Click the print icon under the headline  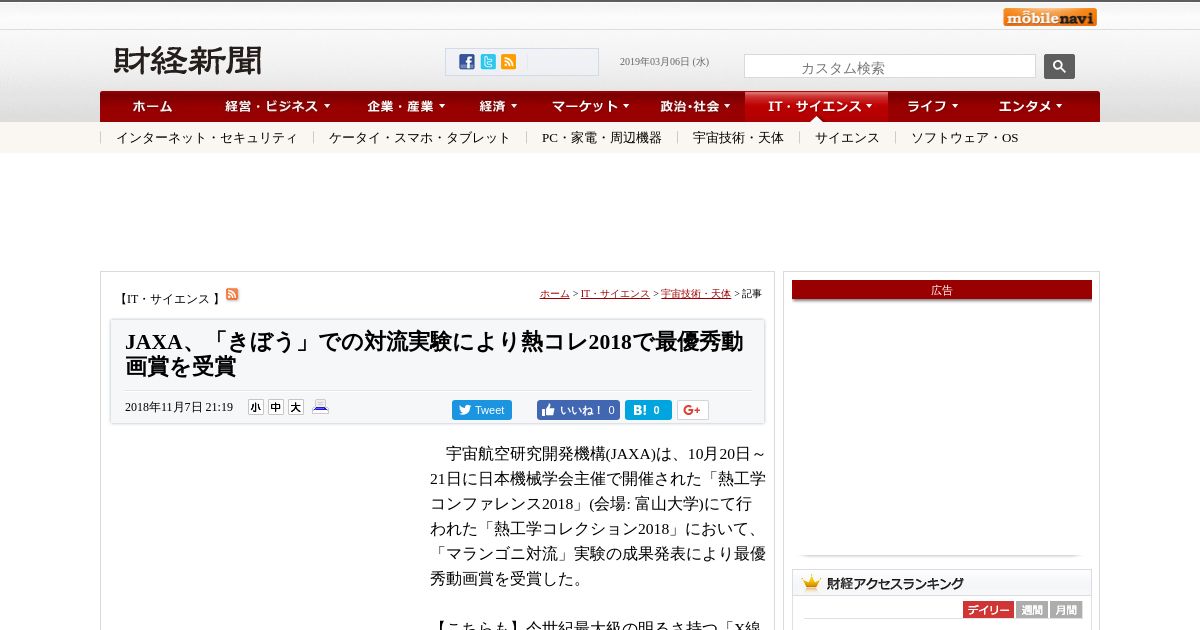[x=320, y=407]
